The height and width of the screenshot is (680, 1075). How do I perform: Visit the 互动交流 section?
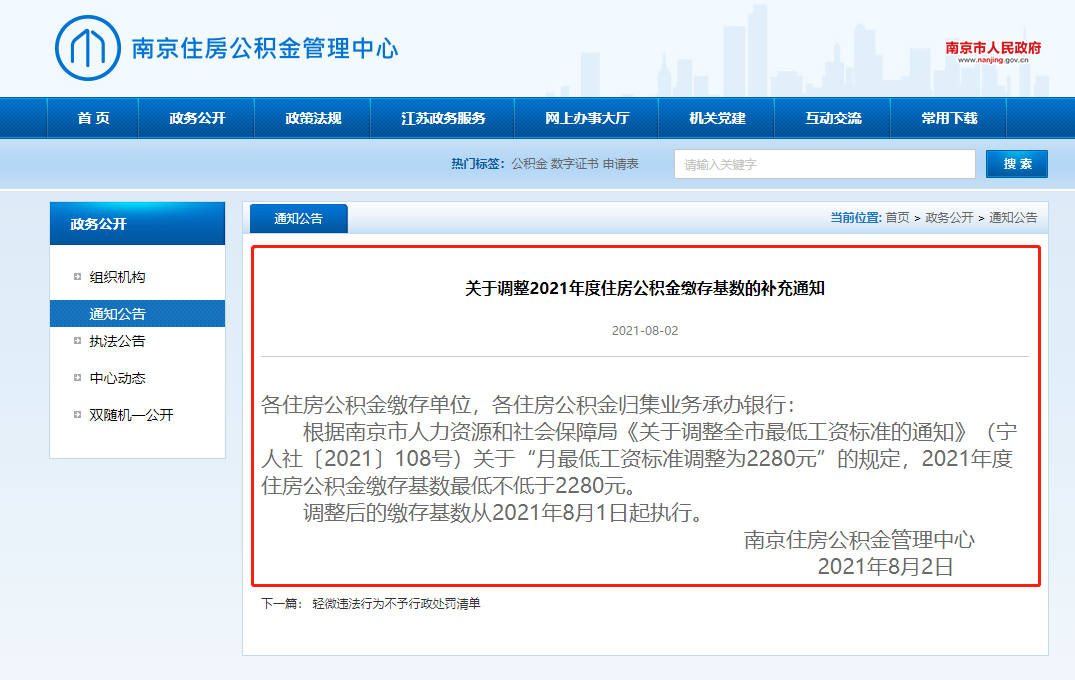tap(833, 118)
